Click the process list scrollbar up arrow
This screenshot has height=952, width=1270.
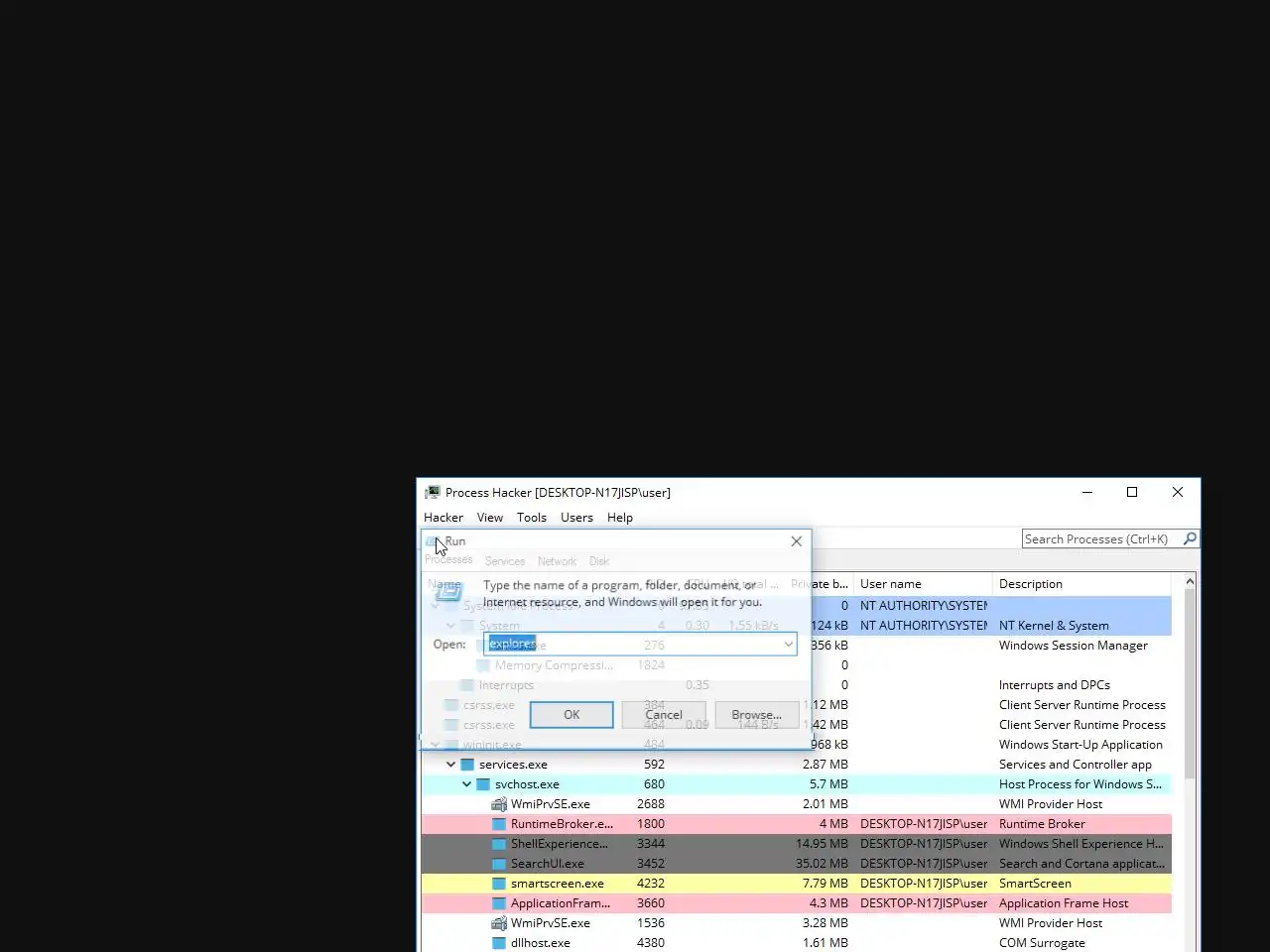(1190, 583)
